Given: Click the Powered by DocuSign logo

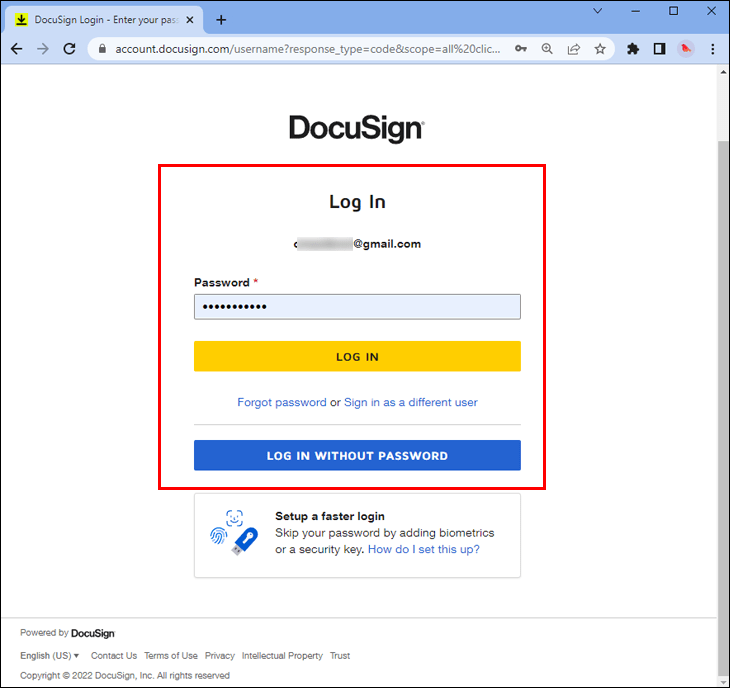Looking at the screenshot, I should (x=93, y=633).
